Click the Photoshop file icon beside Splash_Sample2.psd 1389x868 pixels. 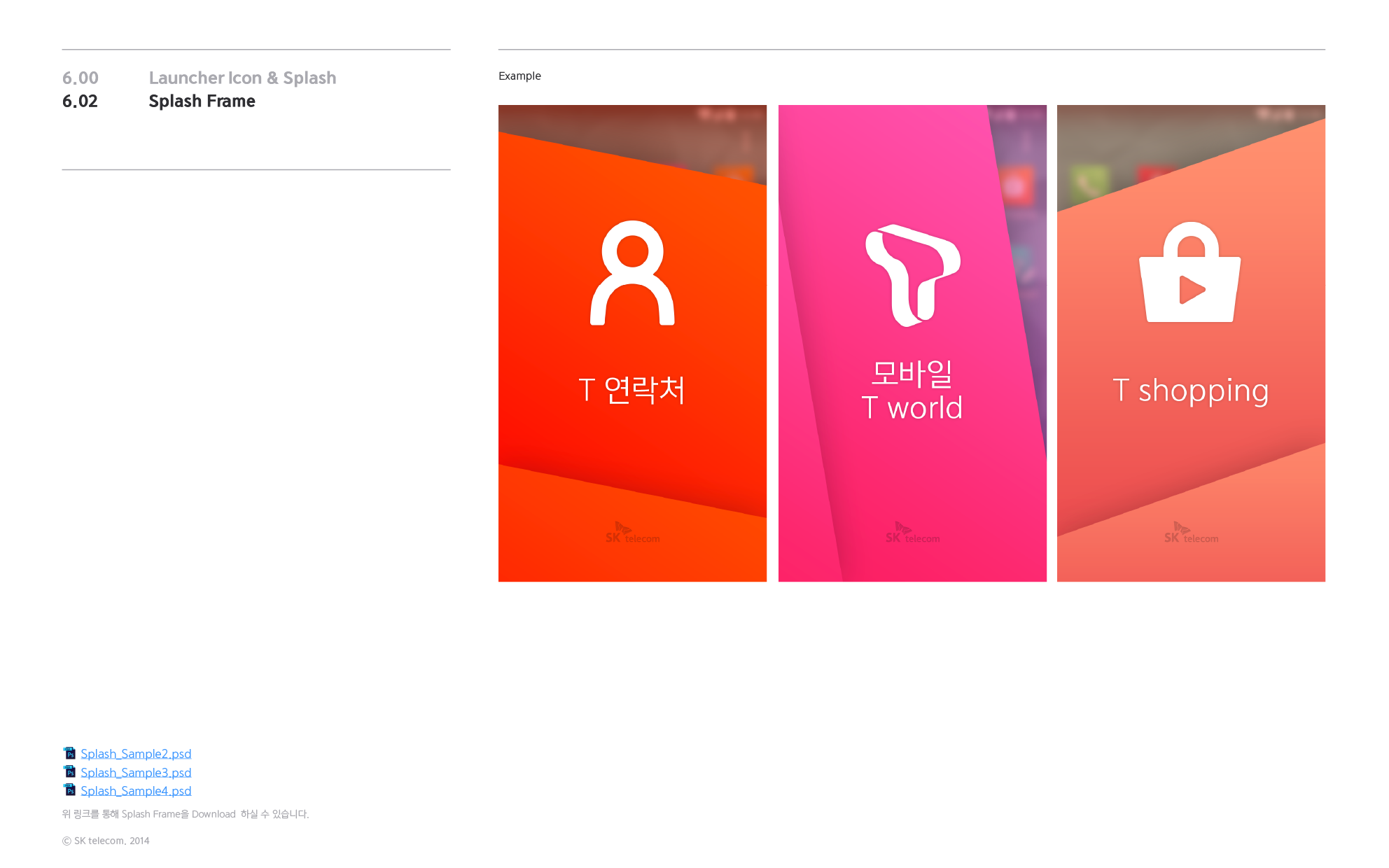[x=69, y=753]
